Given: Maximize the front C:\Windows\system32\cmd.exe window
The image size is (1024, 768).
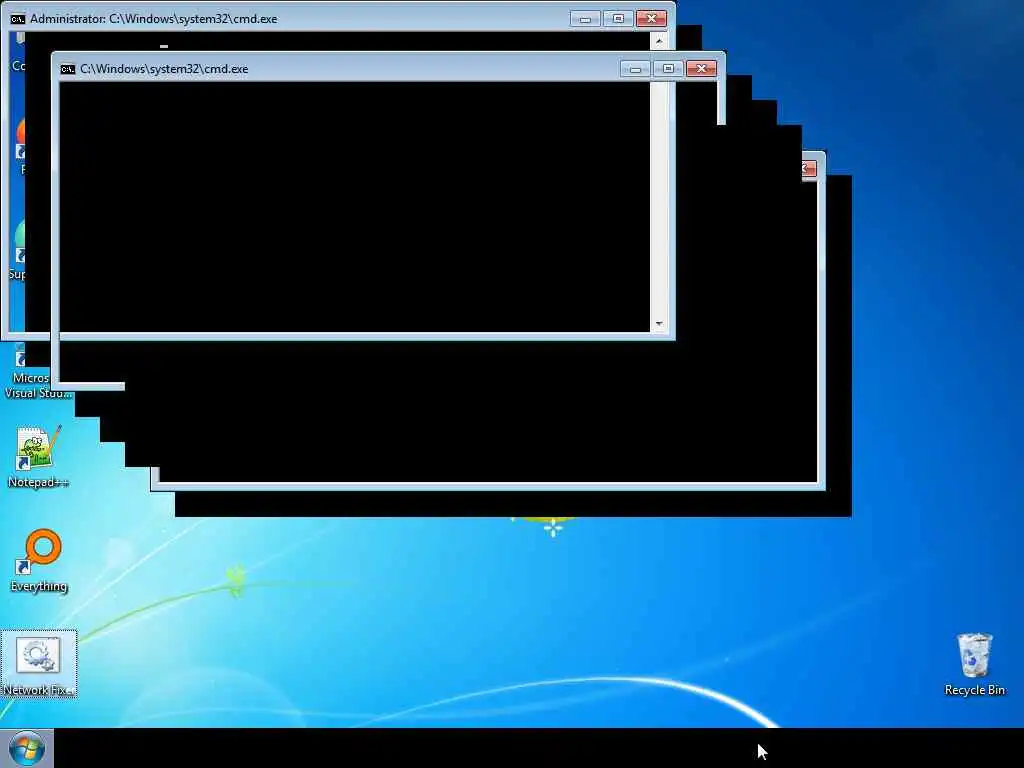Looking at the screenshot, I should [668, 69].
